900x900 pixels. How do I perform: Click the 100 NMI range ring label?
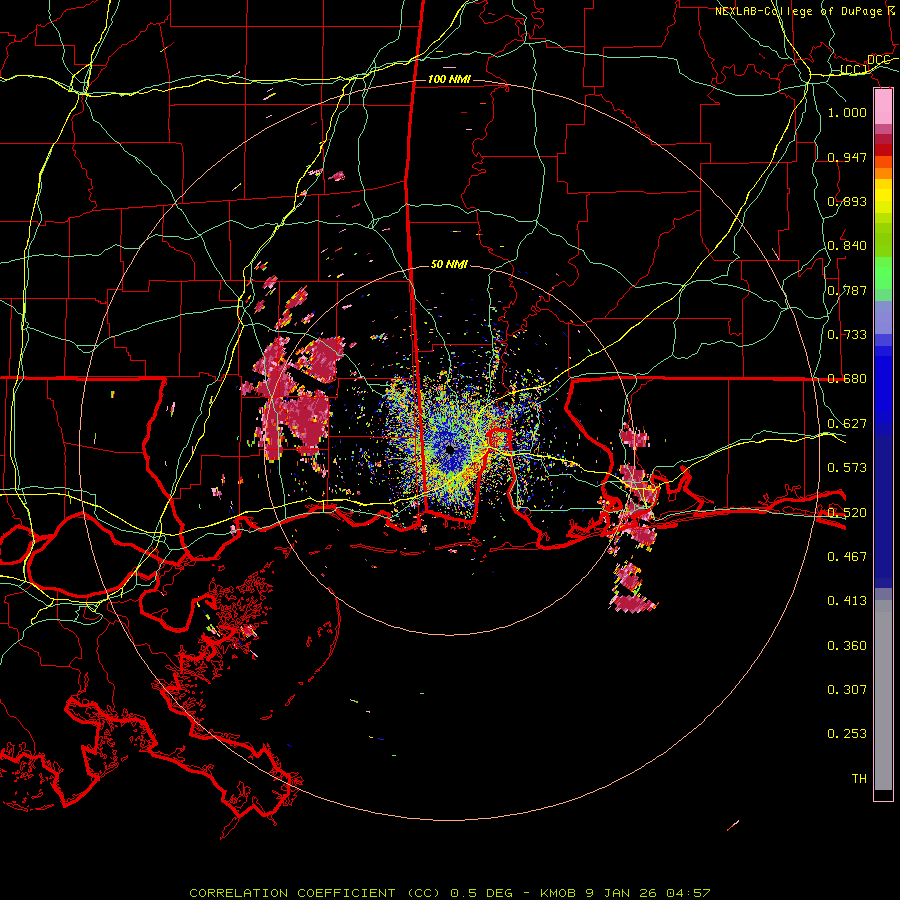(x=449, y=79)
